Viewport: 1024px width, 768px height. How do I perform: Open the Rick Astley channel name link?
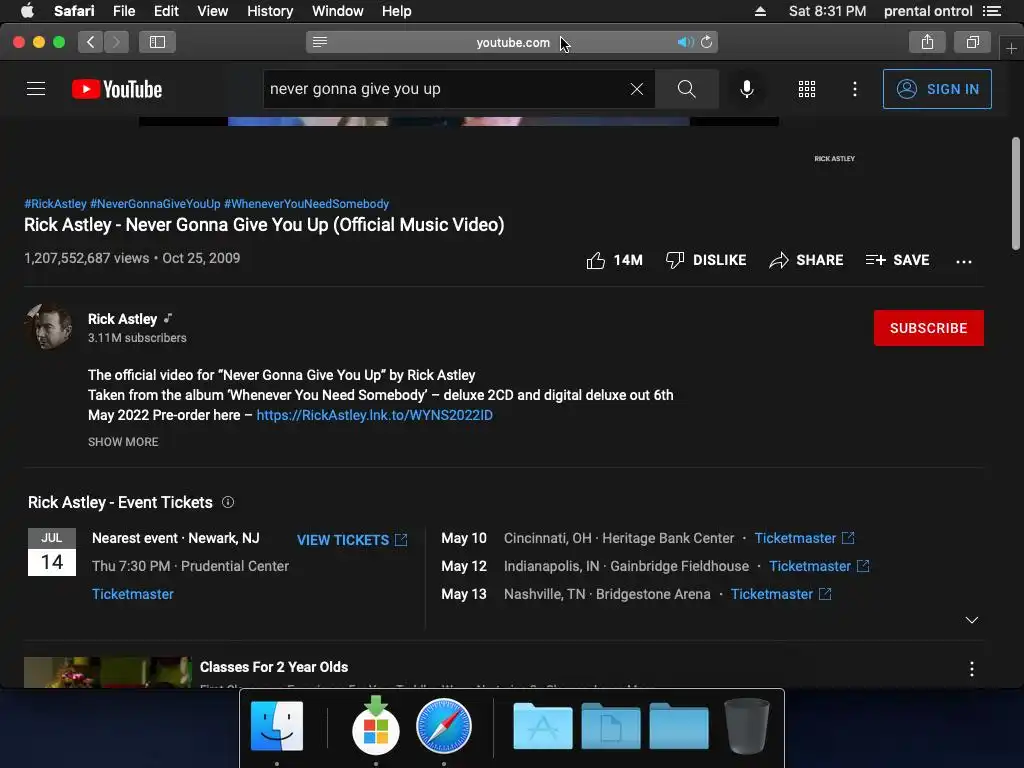(123, 319)
